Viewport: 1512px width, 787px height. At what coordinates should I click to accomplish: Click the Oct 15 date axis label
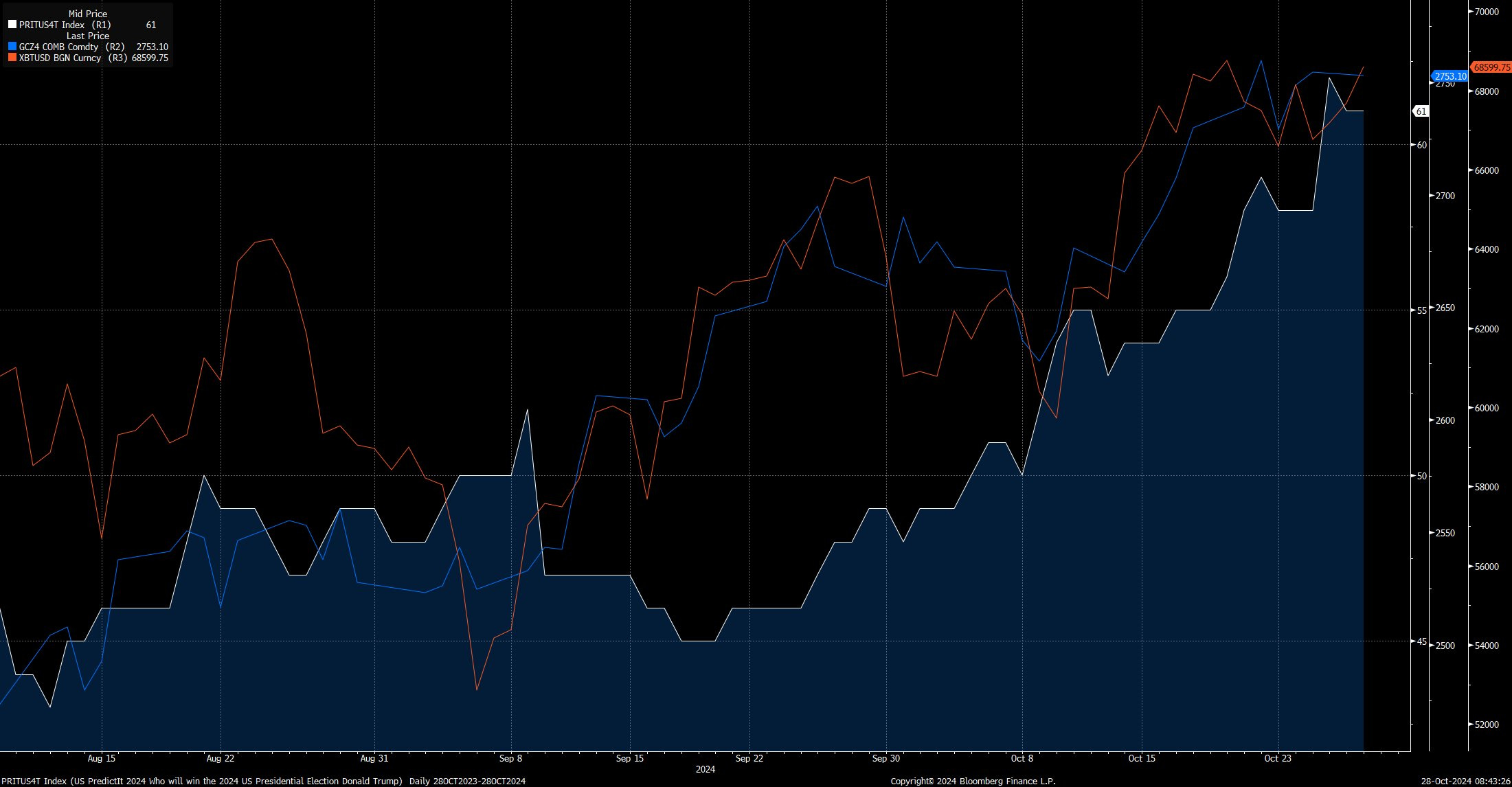point(1141,758)
